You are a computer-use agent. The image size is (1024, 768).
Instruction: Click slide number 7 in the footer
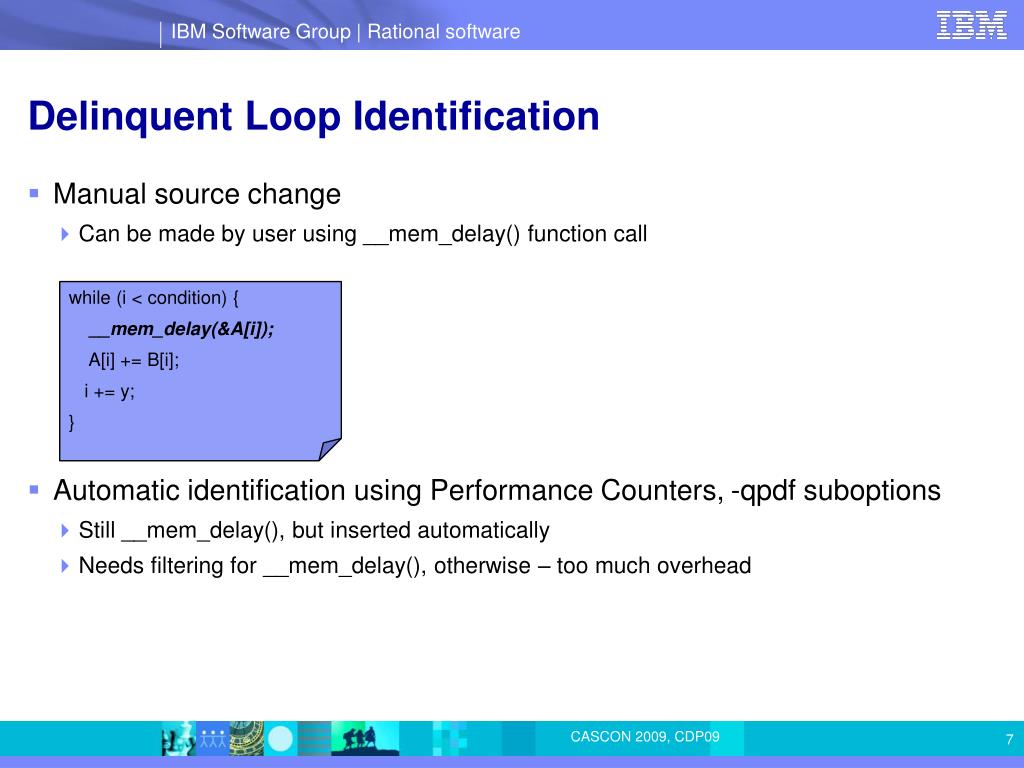(1009, 739)
